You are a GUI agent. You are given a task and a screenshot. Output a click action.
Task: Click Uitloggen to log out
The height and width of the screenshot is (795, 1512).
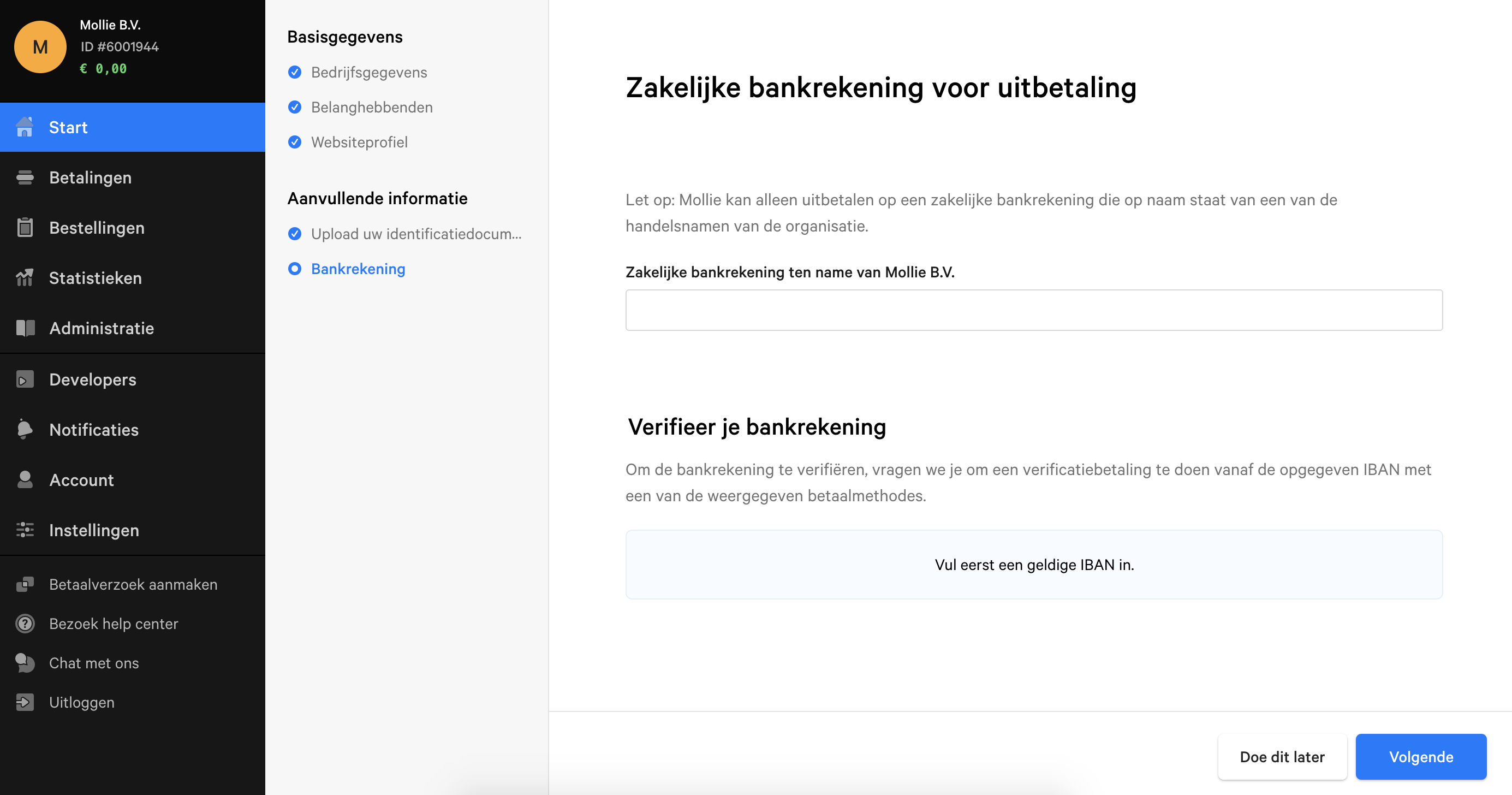pyautogui.click(x=81, y=702)
